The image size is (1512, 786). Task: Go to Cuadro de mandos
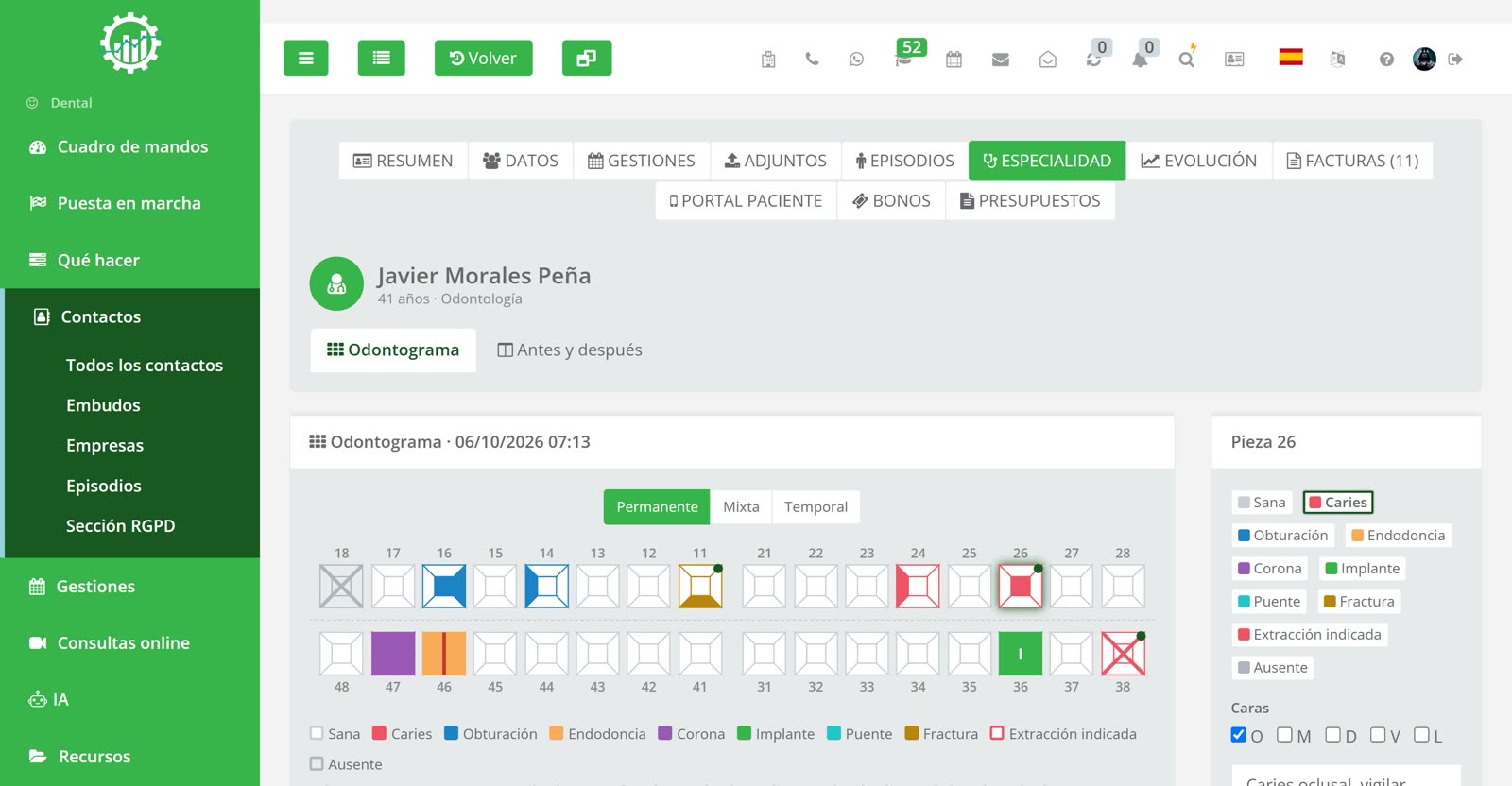pyautogui.click(x=130, y=146)
